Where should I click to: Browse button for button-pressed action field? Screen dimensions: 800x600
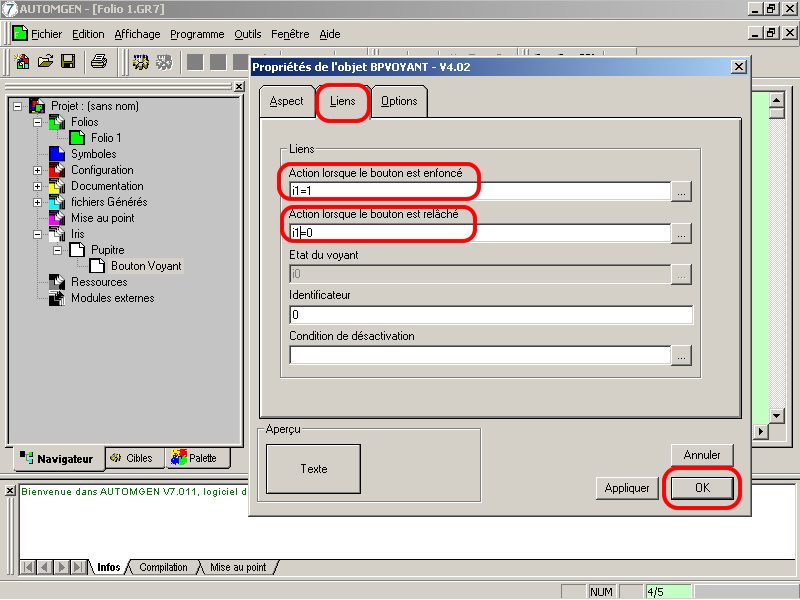coord(681,192)
